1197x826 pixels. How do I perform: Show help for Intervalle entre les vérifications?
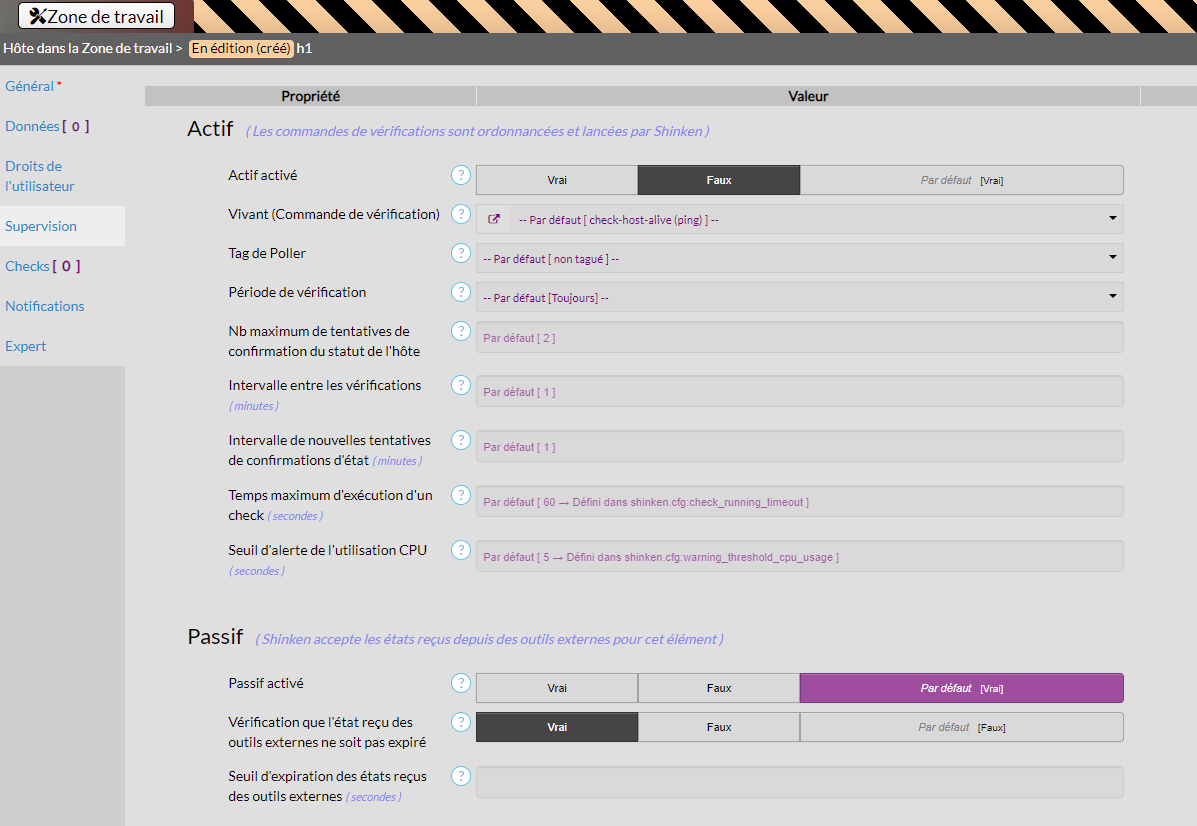click(460, 385)
